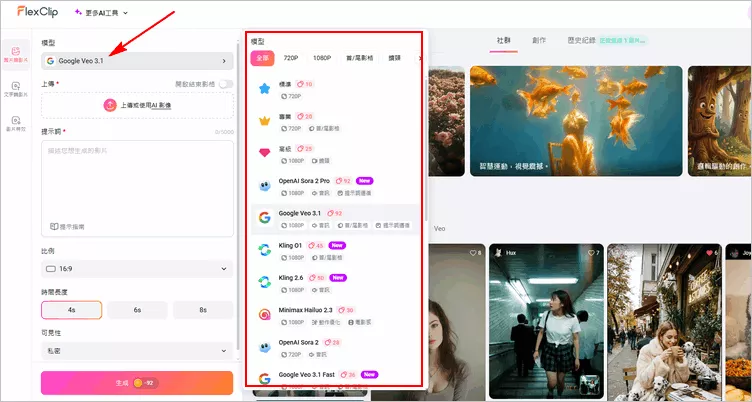The height and width of the screenshot is (402, 752).
Task: Select the image-to-video sidebar icon
Action: (16, 55)
